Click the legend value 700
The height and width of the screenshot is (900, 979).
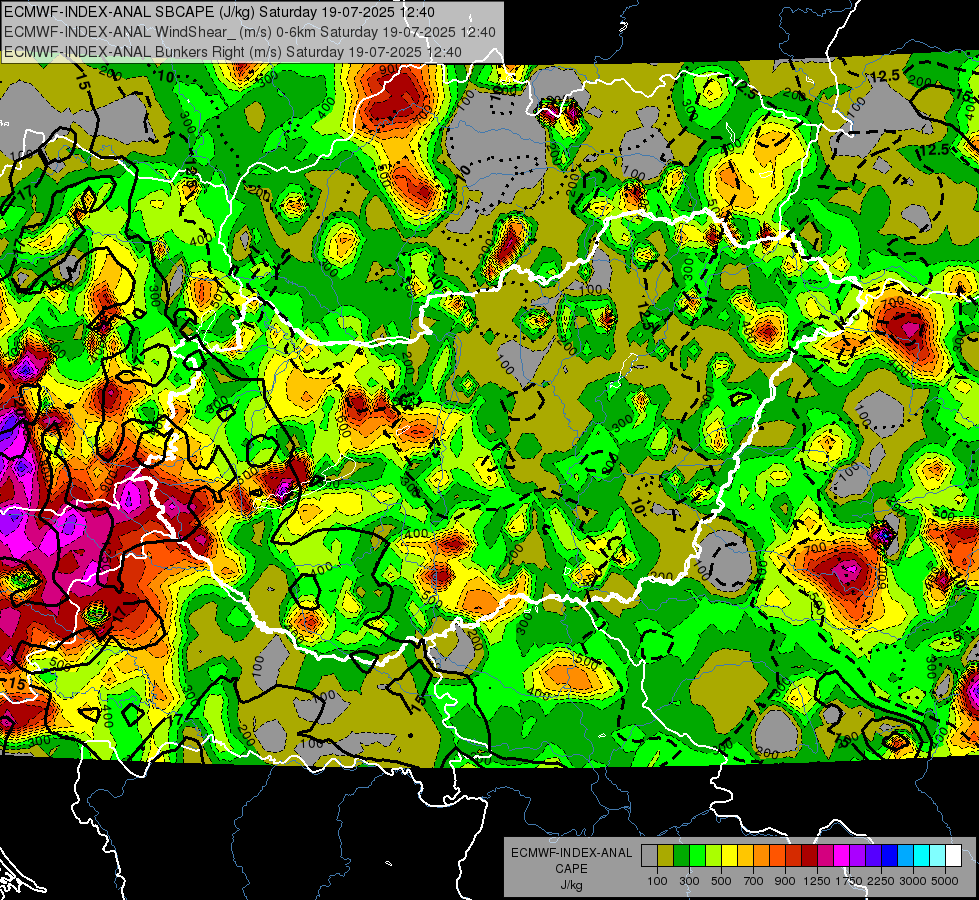coord(754,881)
